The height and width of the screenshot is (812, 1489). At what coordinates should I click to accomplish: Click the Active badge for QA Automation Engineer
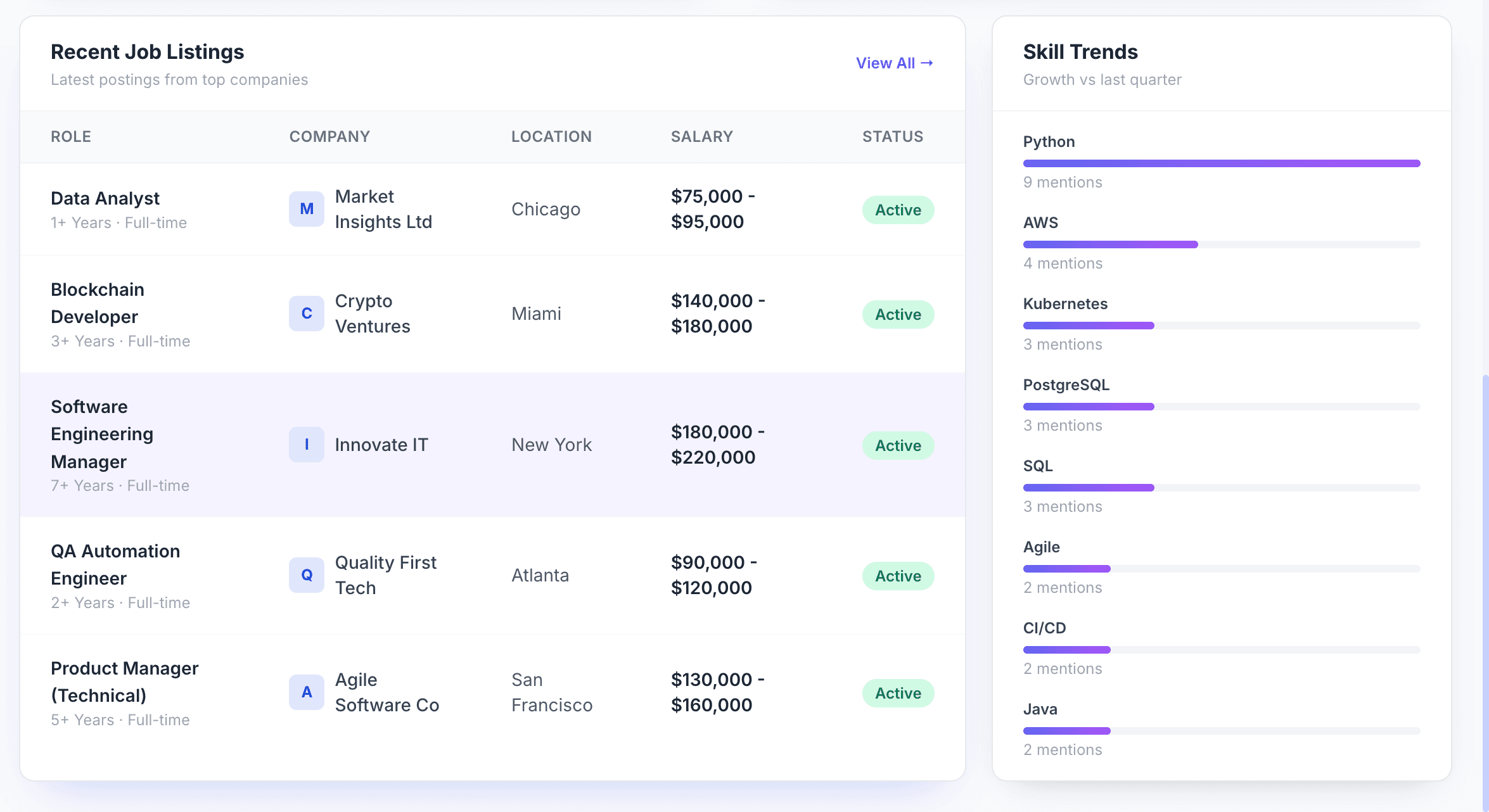[898, 576]
